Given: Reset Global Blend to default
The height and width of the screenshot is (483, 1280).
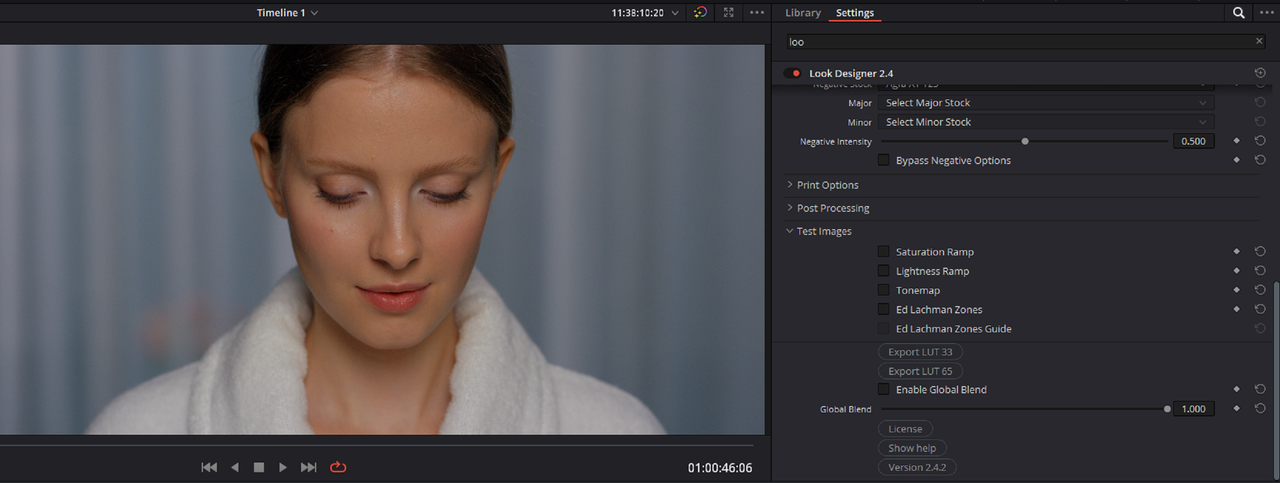Looking at the screenshot, I should pyautogui.click(x=1260, y=408).
